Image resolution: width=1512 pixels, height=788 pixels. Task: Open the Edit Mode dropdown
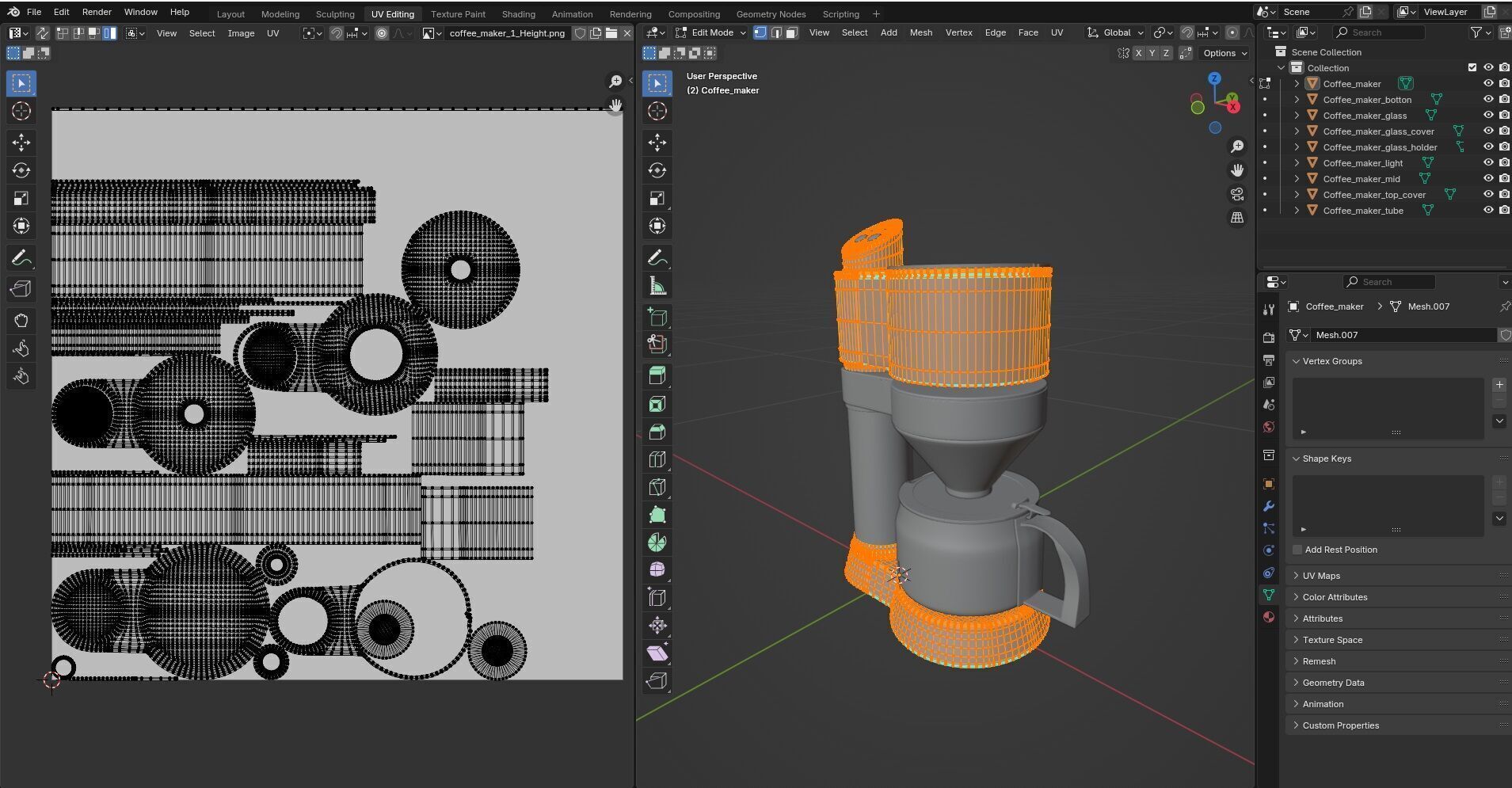pyautogui.click(x=710, y=32)
